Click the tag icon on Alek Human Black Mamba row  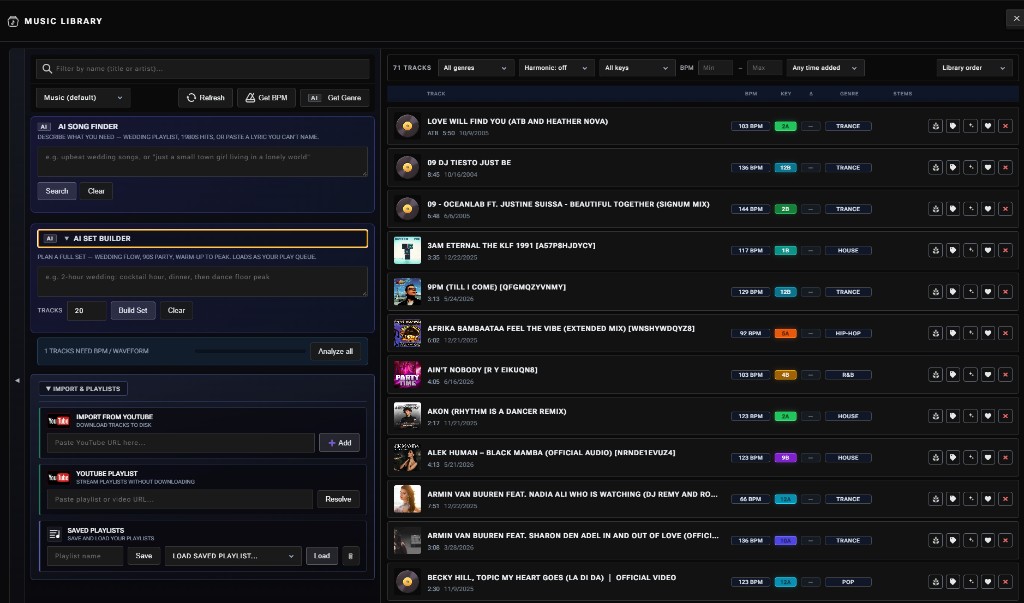point(953,457)
